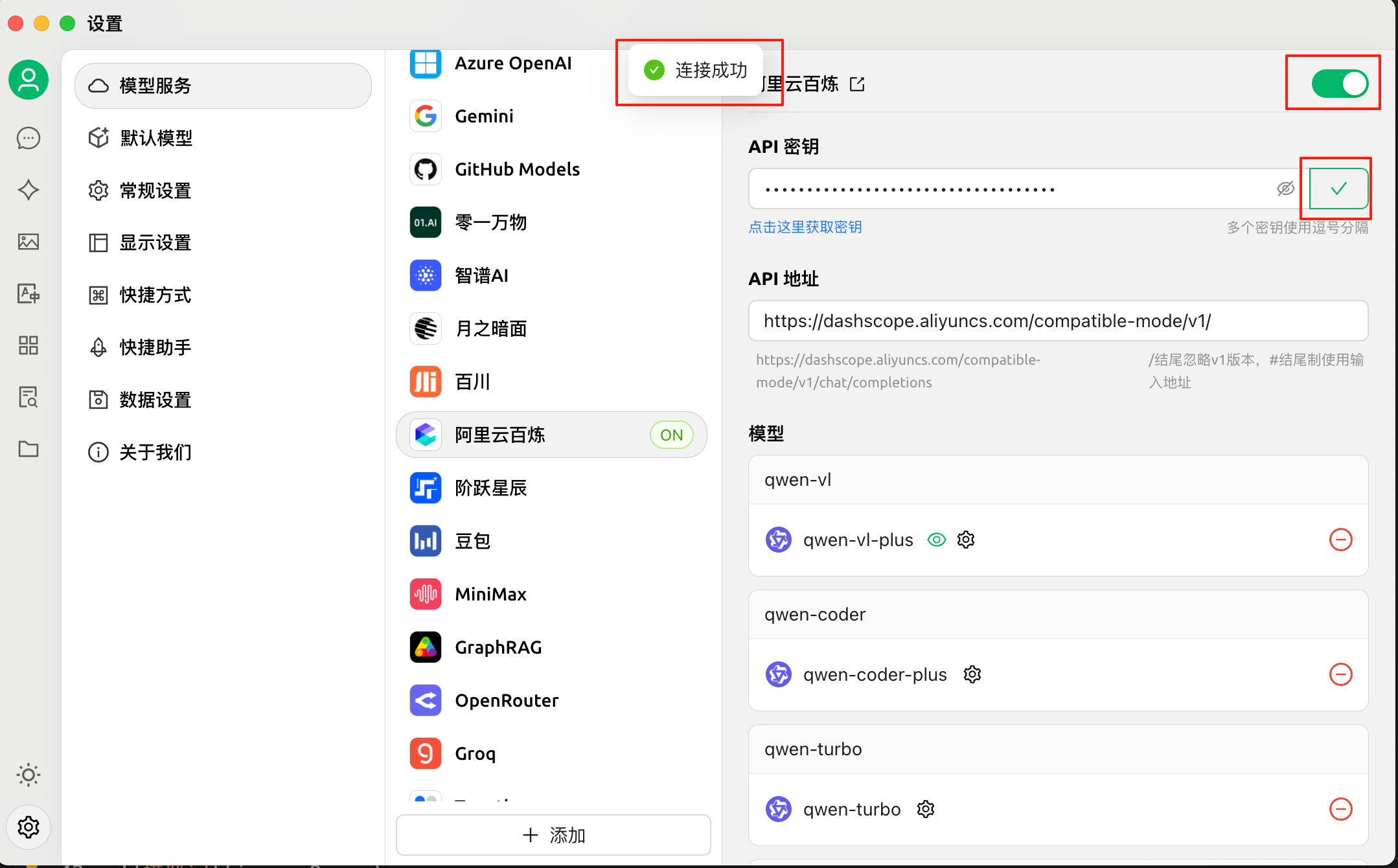Click the 点击这里获取密钥 link

tap(805, 227)
